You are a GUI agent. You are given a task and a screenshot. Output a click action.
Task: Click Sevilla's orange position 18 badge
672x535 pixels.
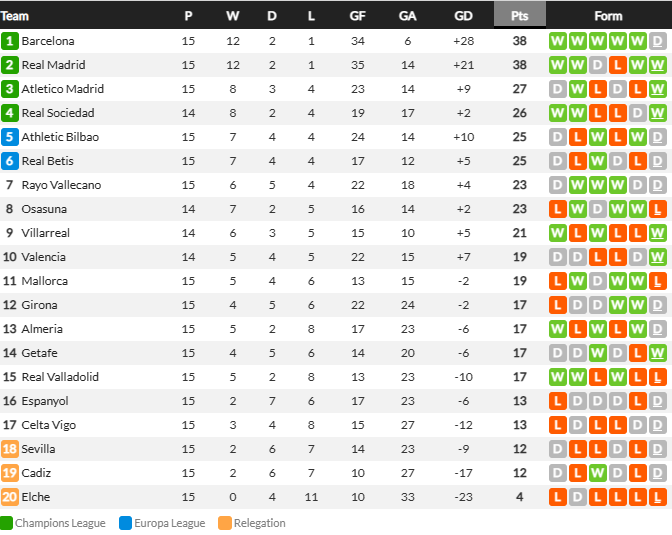click(9, 449)
